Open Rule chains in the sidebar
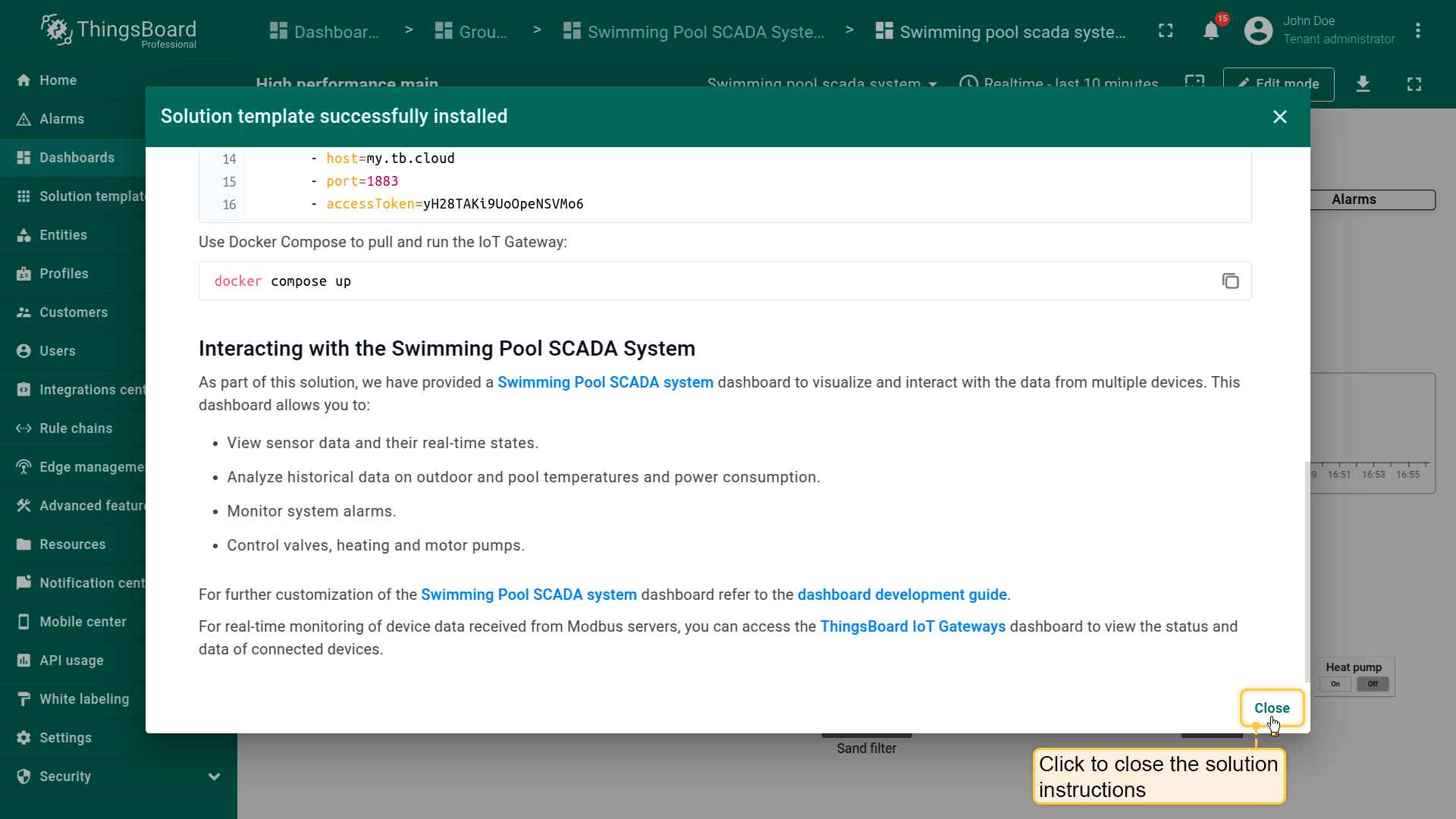The width and height of the screenshot is (1456, 819). point(76,428)
